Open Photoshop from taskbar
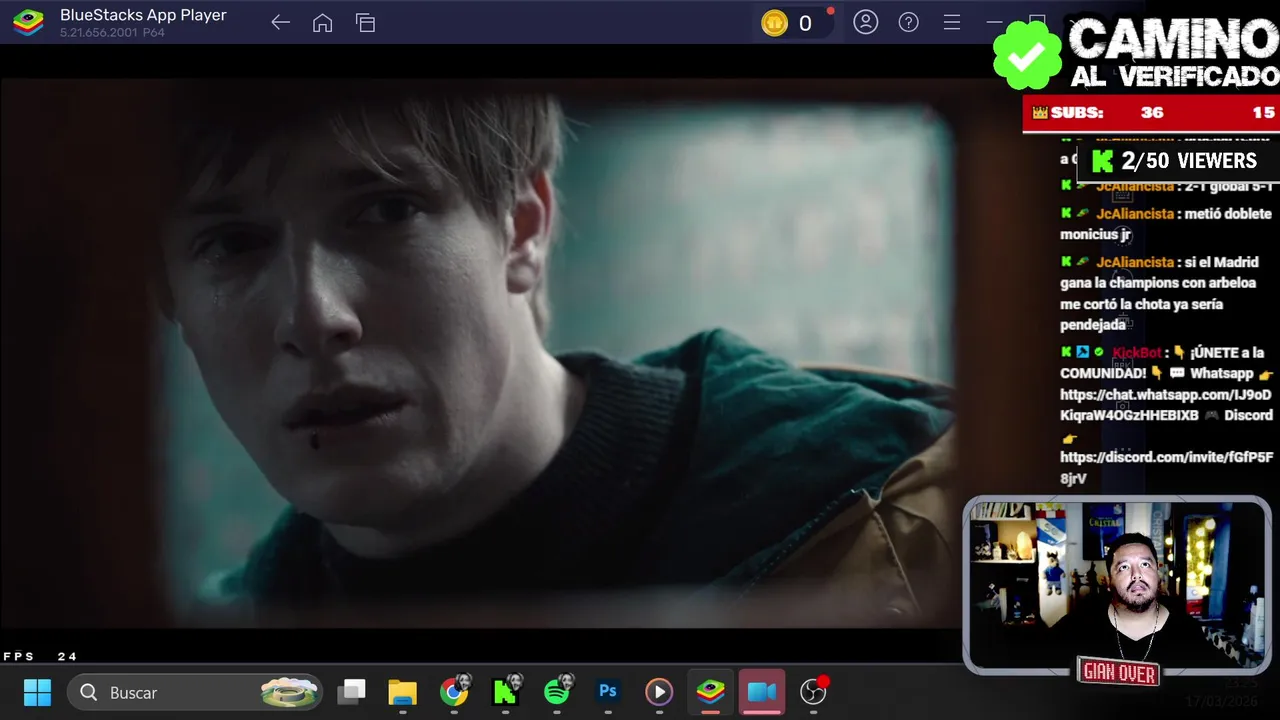The height and width of the screenshot is (720, 1280). coord(608,692)
